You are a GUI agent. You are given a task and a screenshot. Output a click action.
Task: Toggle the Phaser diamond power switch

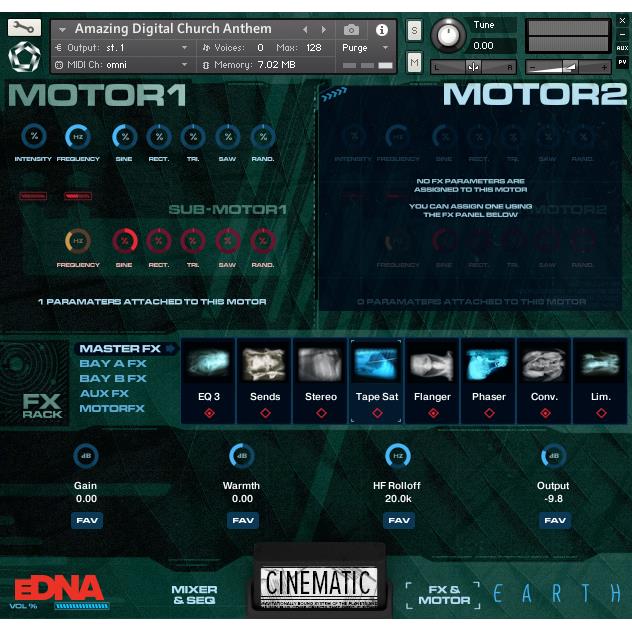(x=489, y=413)
